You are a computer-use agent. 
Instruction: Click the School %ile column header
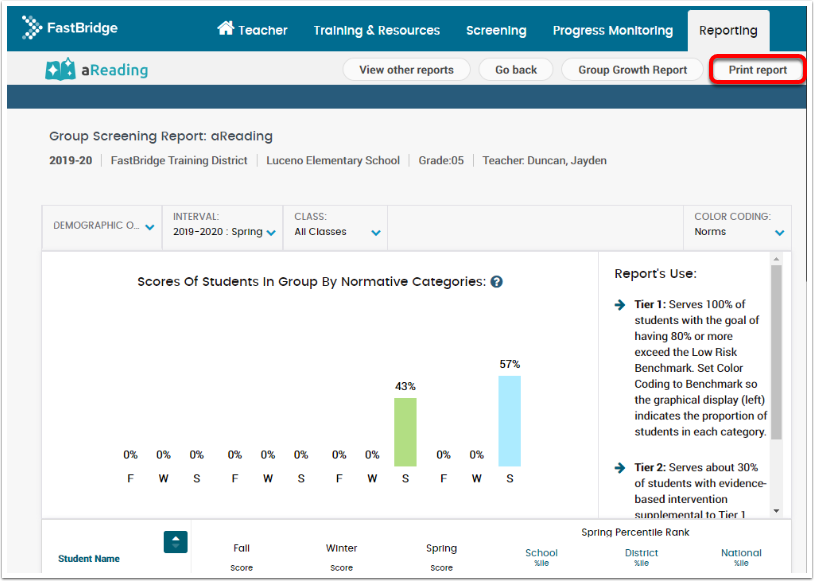pyautogui.click(x=541, y=557)
